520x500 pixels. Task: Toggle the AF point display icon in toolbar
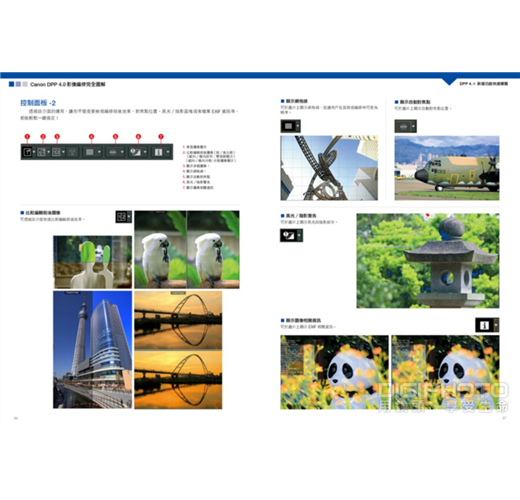(x=113, y=152)
